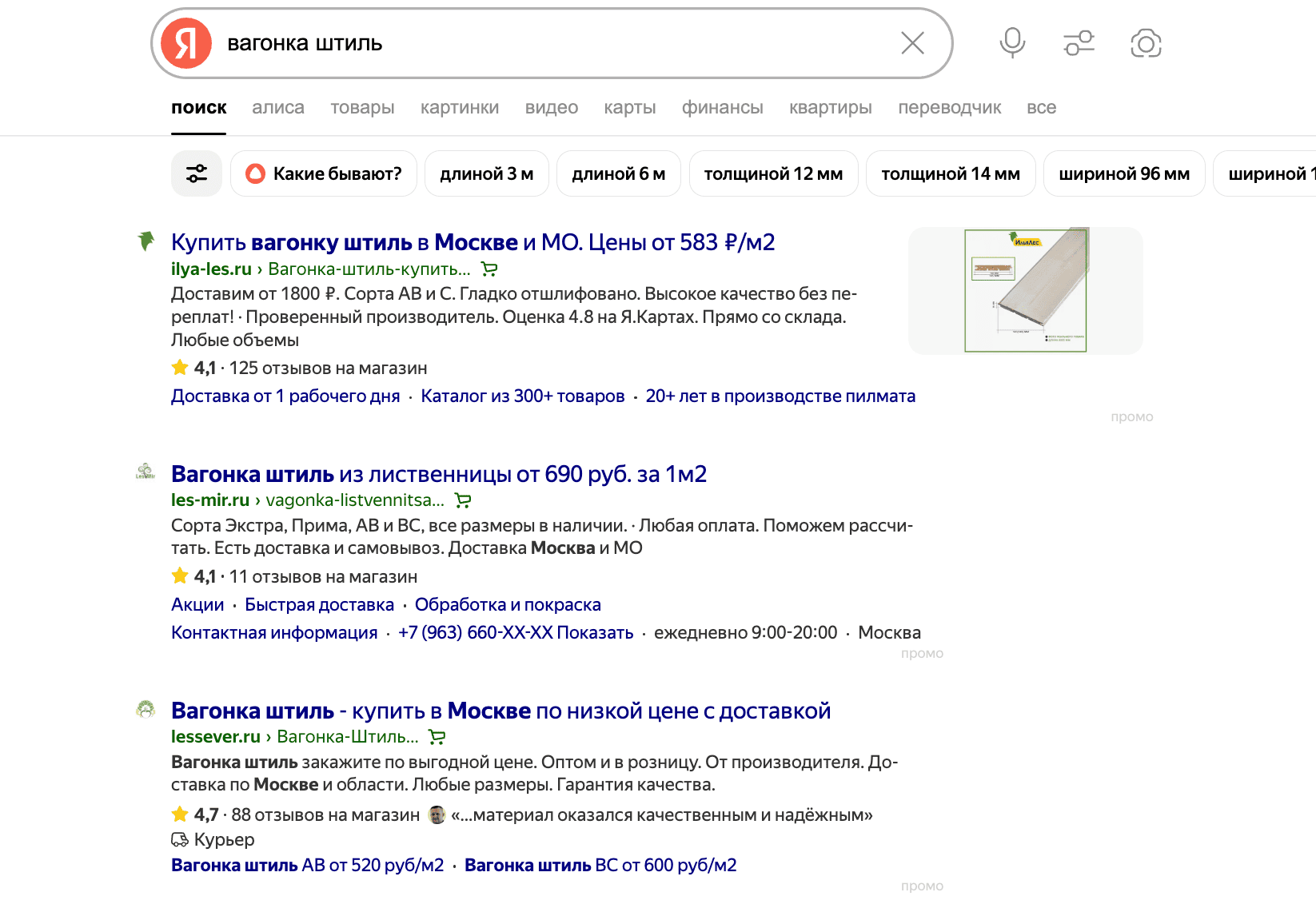Open product thumbnail of ilya-les.ru ad
1316x916 pixels.
tap(1026, 291)
